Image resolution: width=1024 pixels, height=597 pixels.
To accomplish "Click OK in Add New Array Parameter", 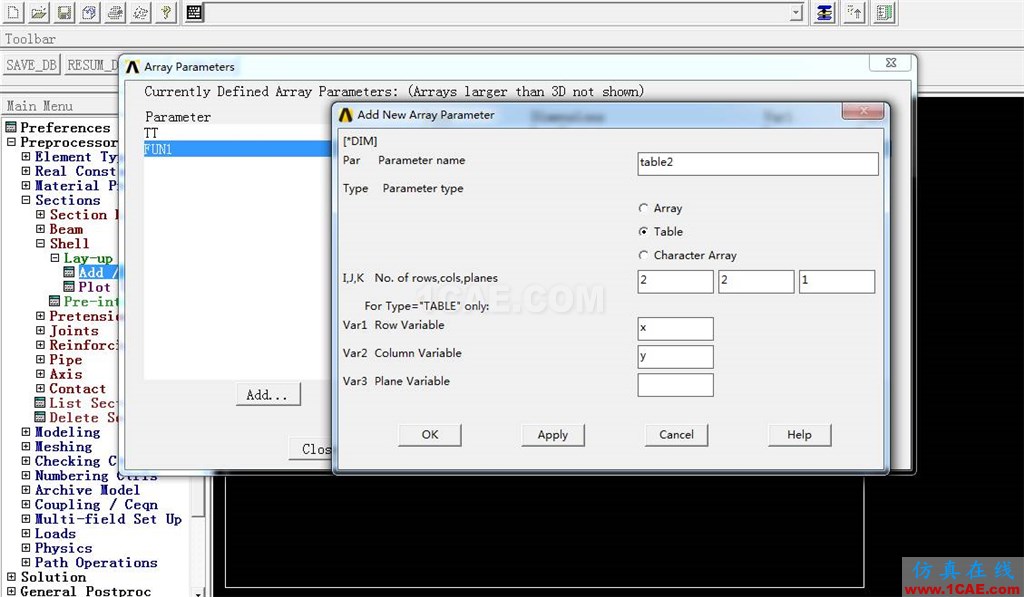I will 430,434.
